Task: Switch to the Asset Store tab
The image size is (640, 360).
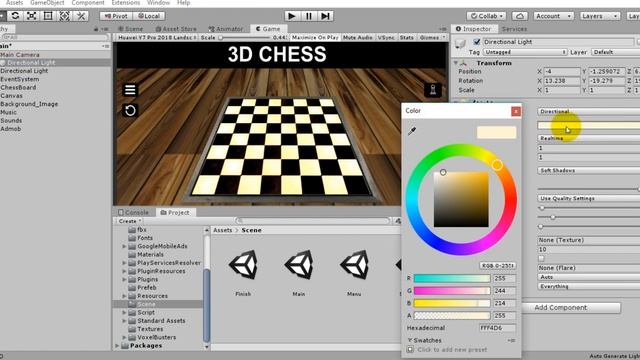Action: [x=176, y=29]
